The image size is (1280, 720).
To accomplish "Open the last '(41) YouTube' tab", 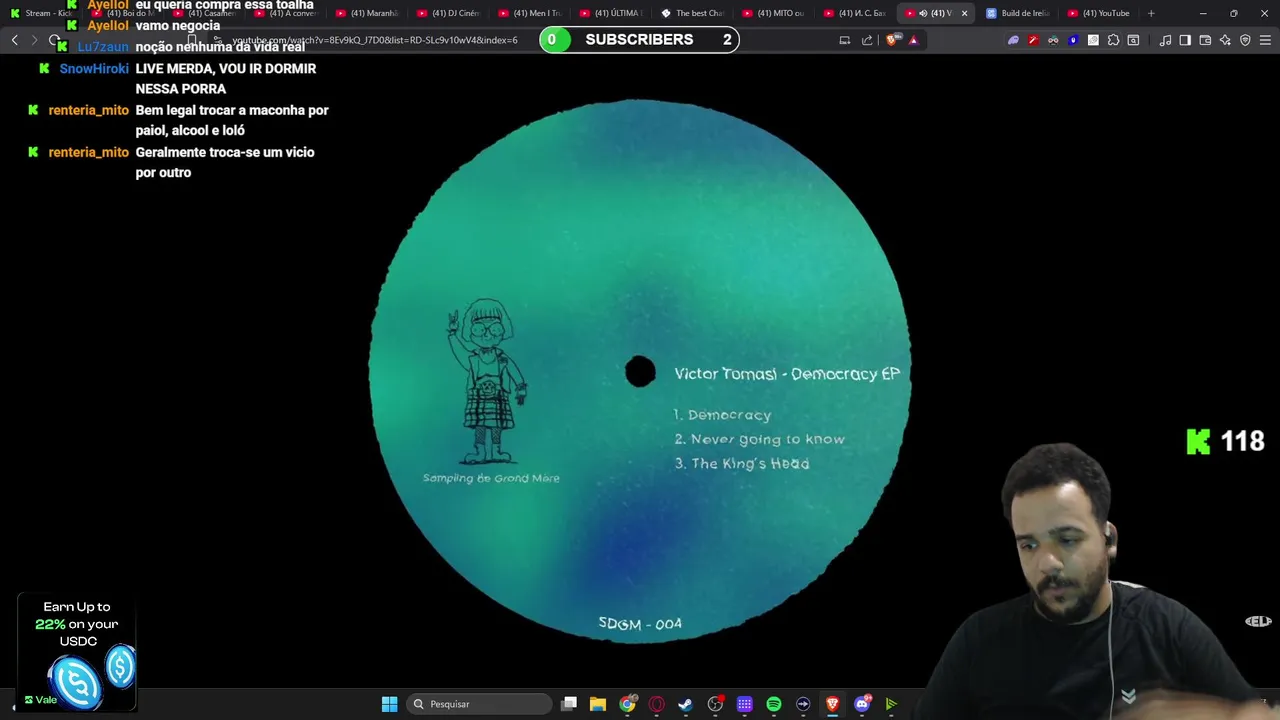I will tap(1098, 13).
